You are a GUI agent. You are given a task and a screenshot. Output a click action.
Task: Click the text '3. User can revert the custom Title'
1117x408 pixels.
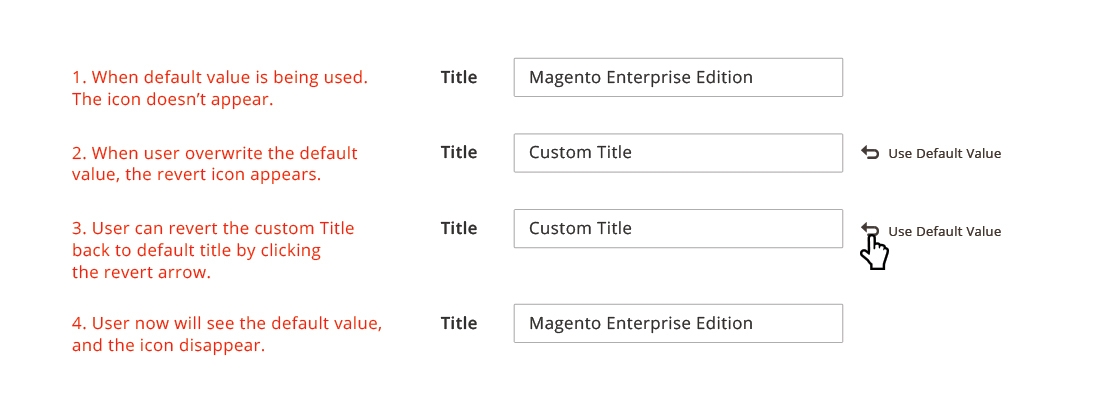(213, 229)
